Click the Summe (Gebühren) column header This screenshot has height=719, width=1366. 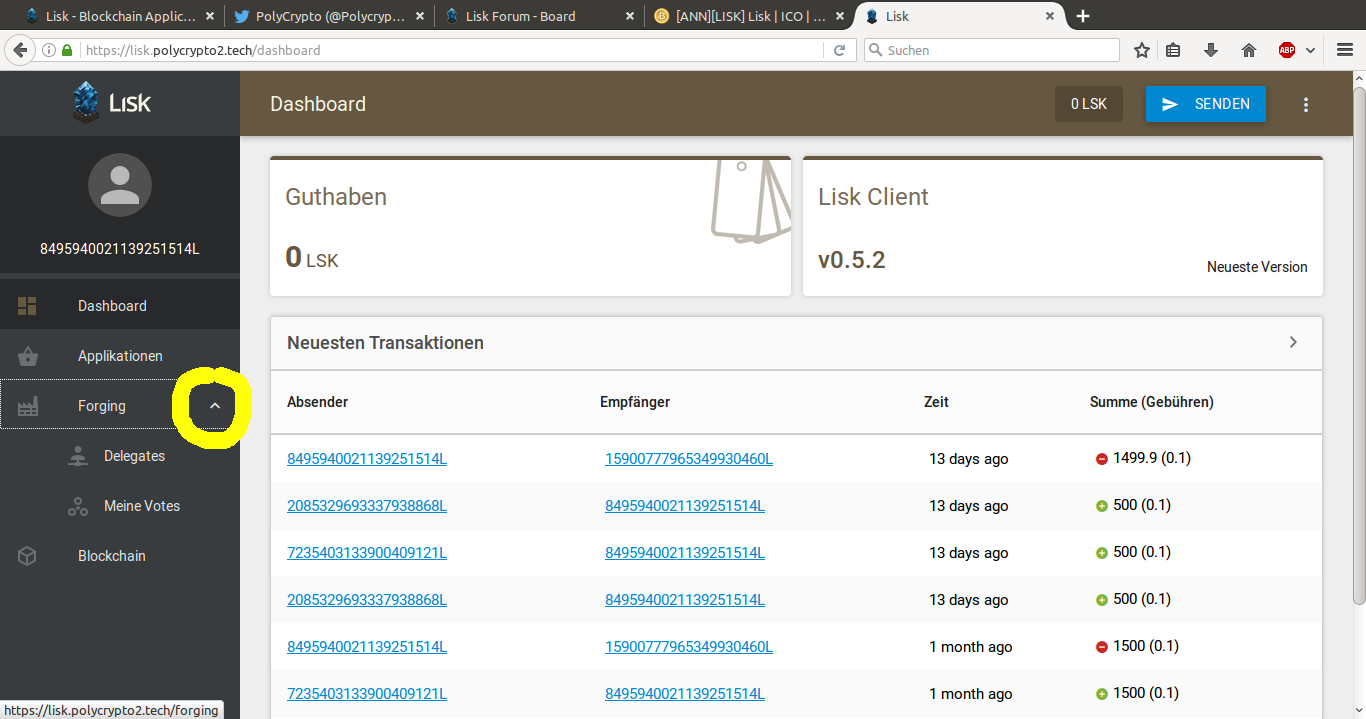[1152, 402]
